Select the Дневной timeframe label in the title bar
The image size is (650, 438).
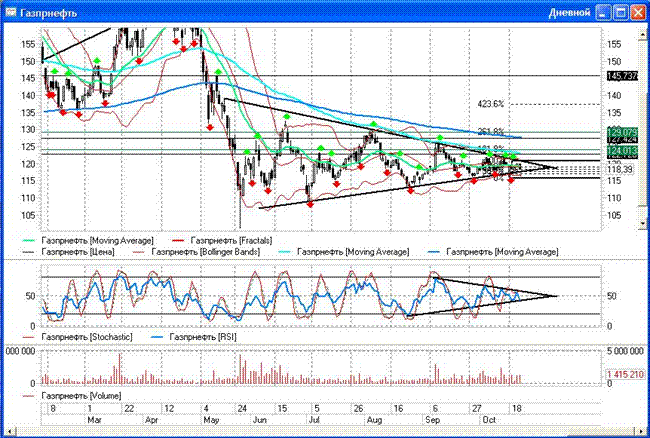point(569,13)
